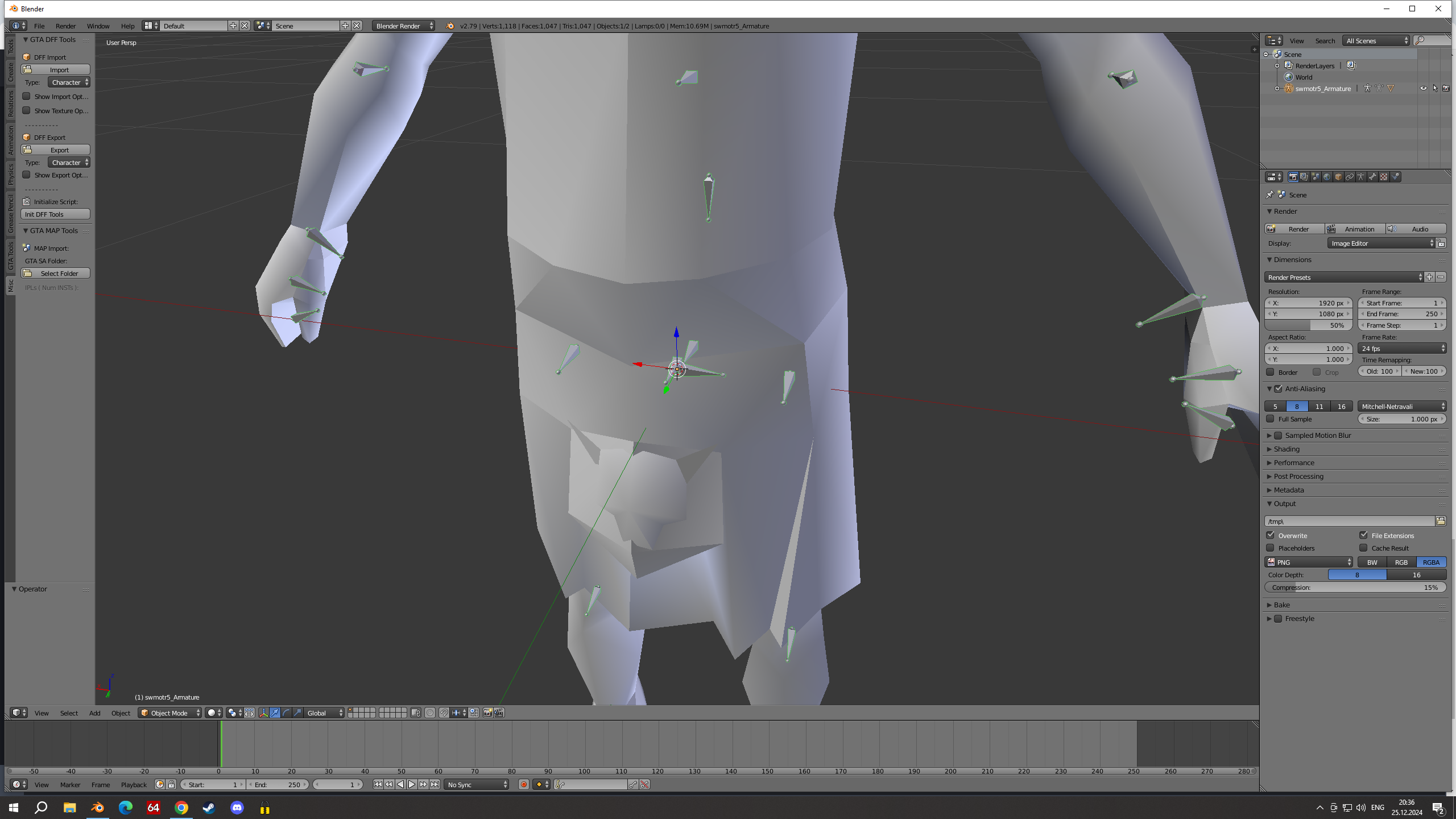The image size is (1456, 819).
Task: Click the keyframe record button
Action: [x=524, y=784]
